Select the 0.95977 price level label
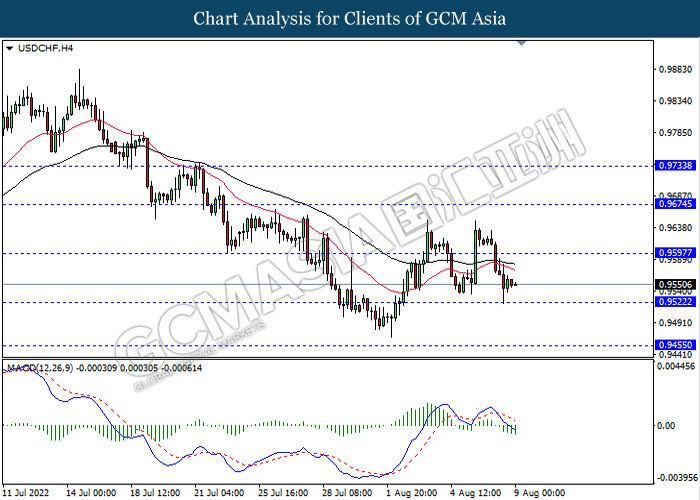 675,253
